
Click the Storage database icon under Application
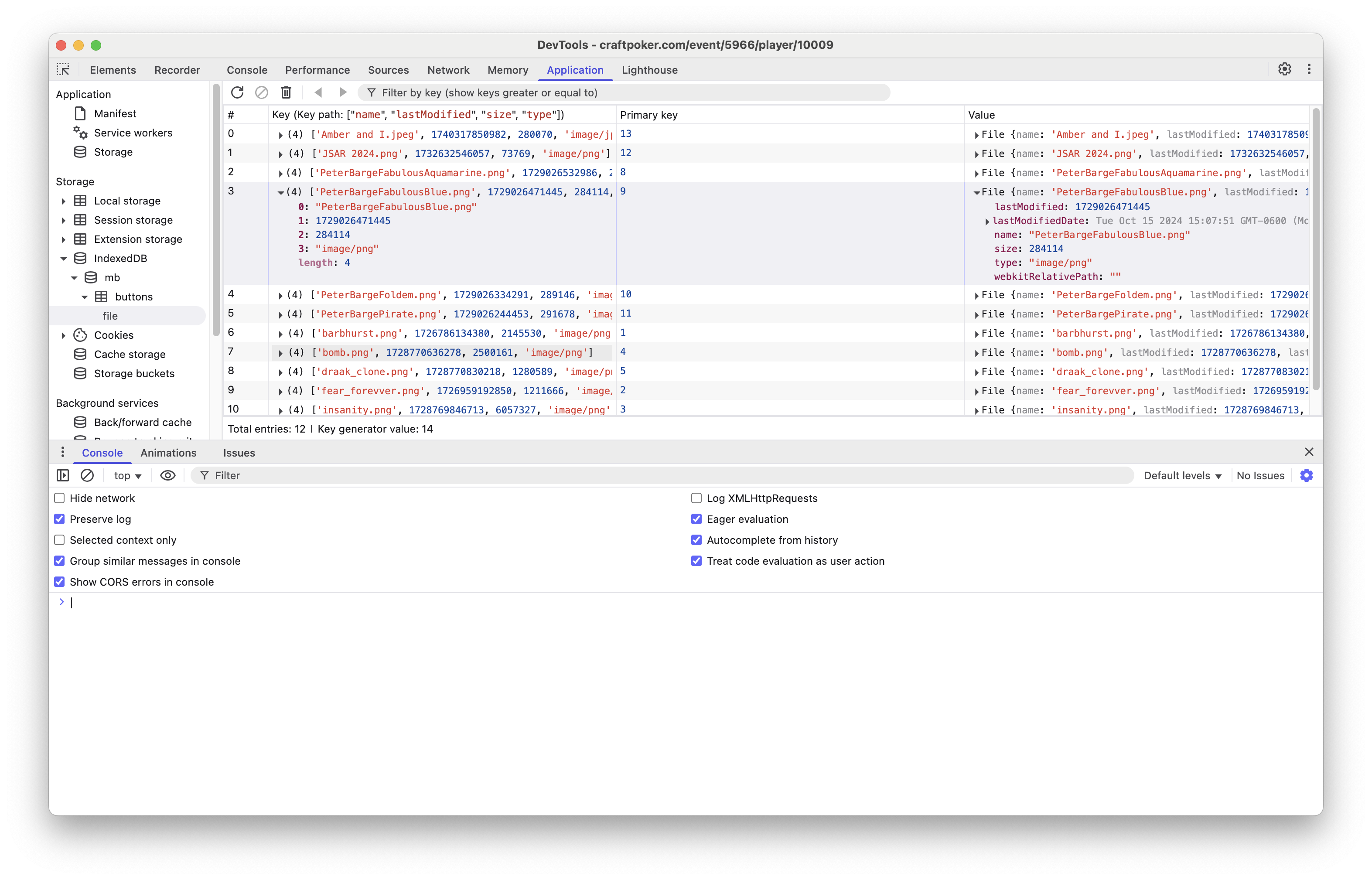pyautogui.click(x=81, y=152)
